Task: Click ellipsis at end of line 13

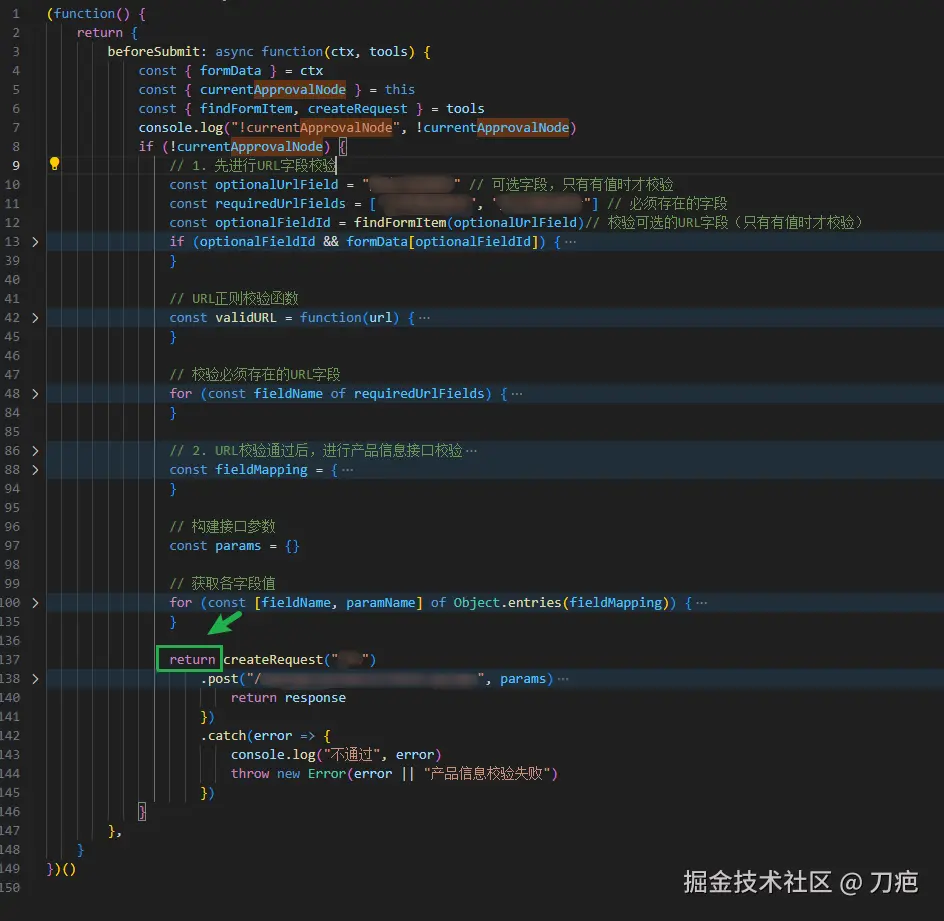Action: tap(570, 242)
